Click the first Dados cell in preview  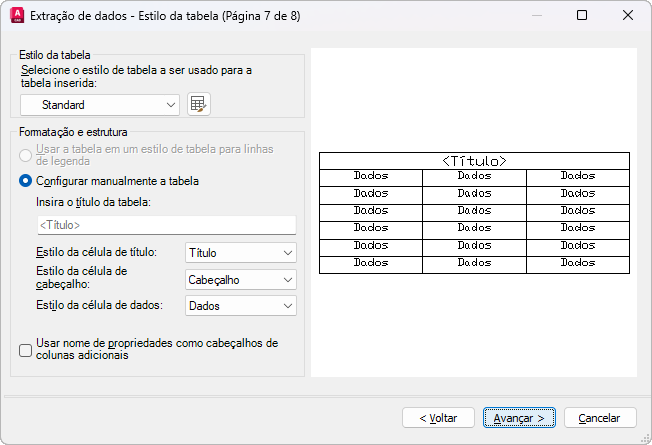coord(371,177)
